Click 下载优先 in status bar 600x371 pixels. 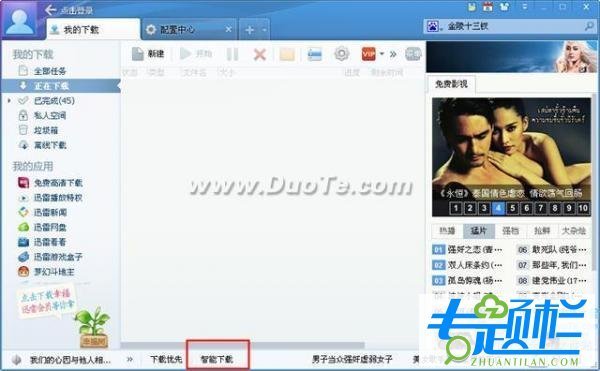(166, 360)
